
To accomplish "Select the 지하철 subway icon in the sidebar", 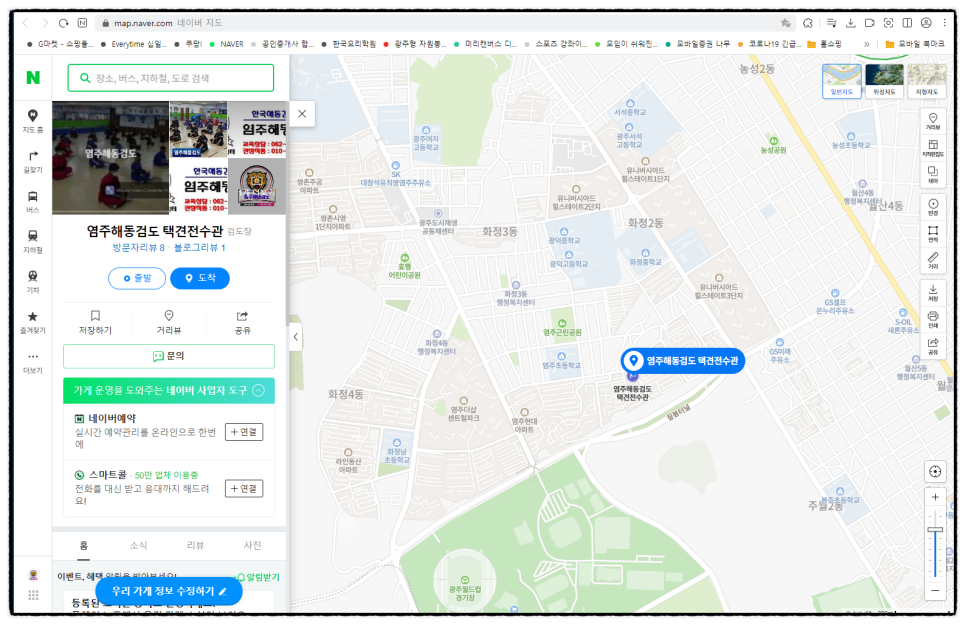I will tap(33, 242).
